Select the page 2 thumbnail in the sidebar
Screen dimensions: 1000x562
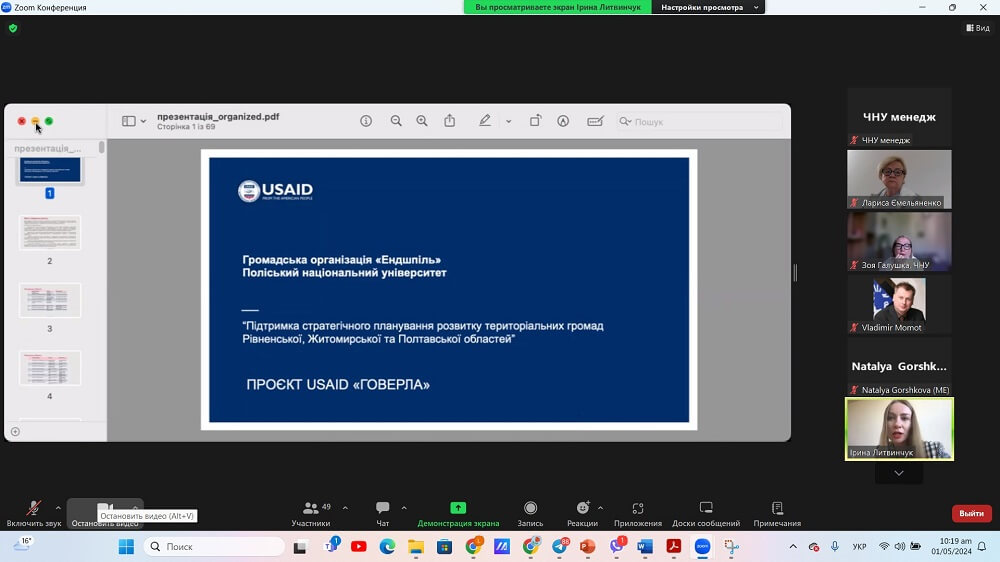tap(50, 234)
